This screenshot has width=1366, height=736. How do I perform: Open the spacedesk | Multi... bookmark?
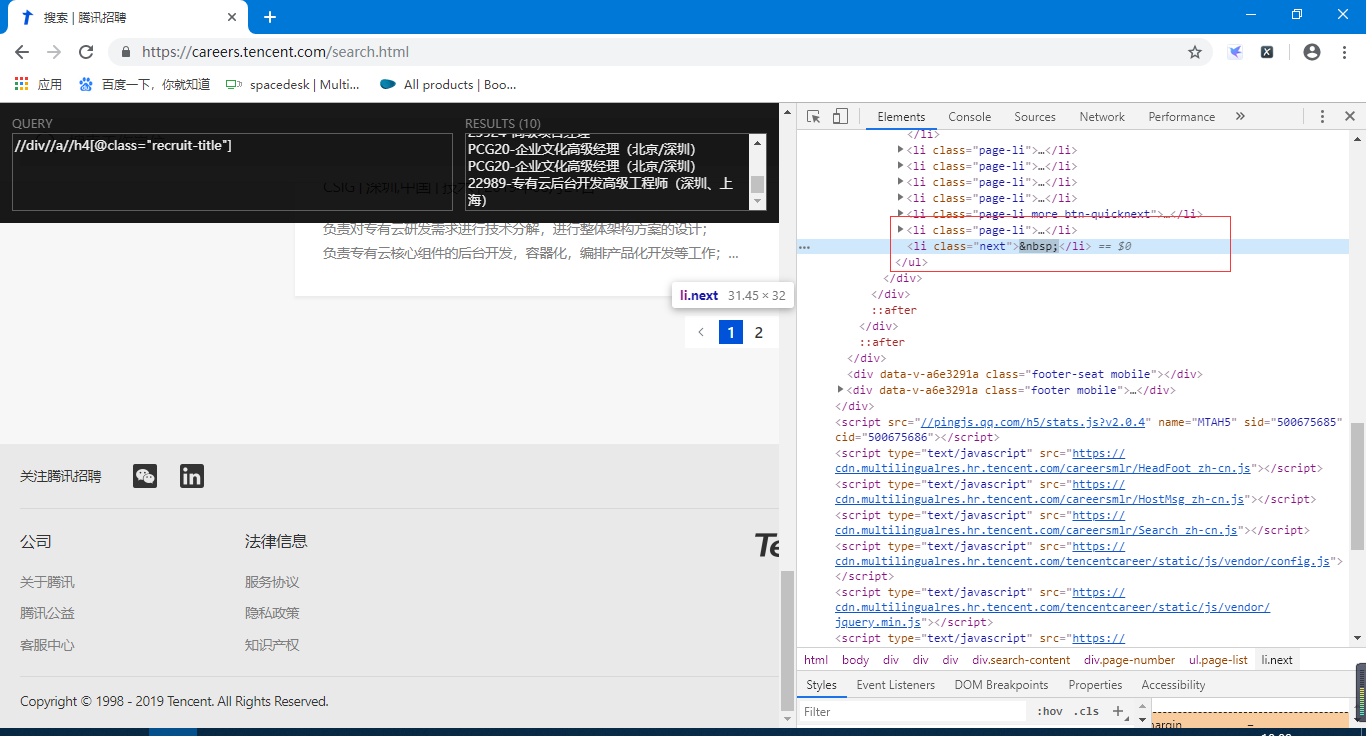(x=292, y=85)
